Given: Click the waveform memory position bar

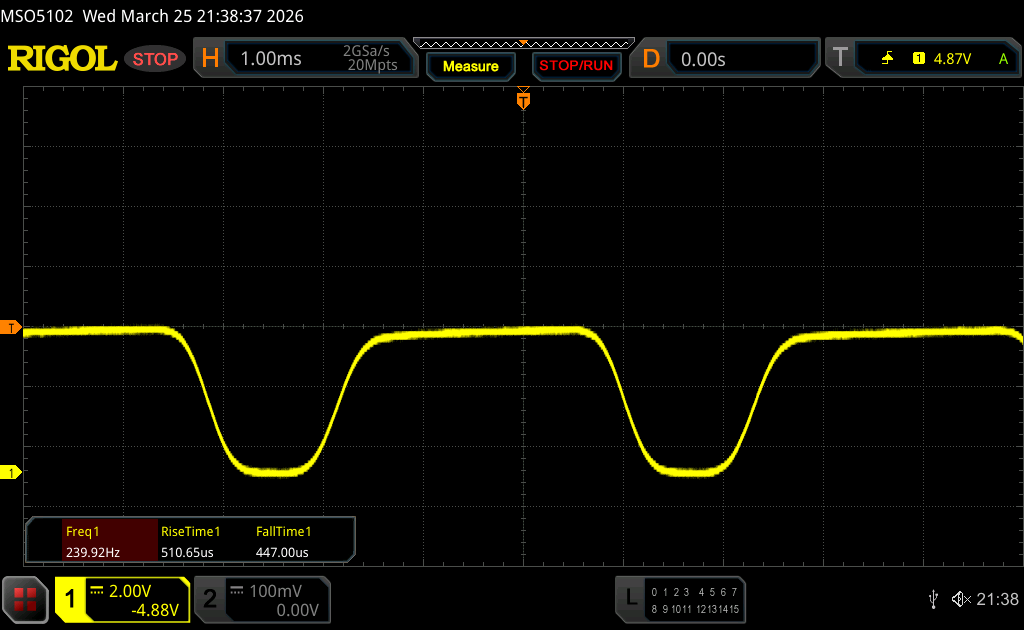Looking at the screenshot, I should (523, 43).
